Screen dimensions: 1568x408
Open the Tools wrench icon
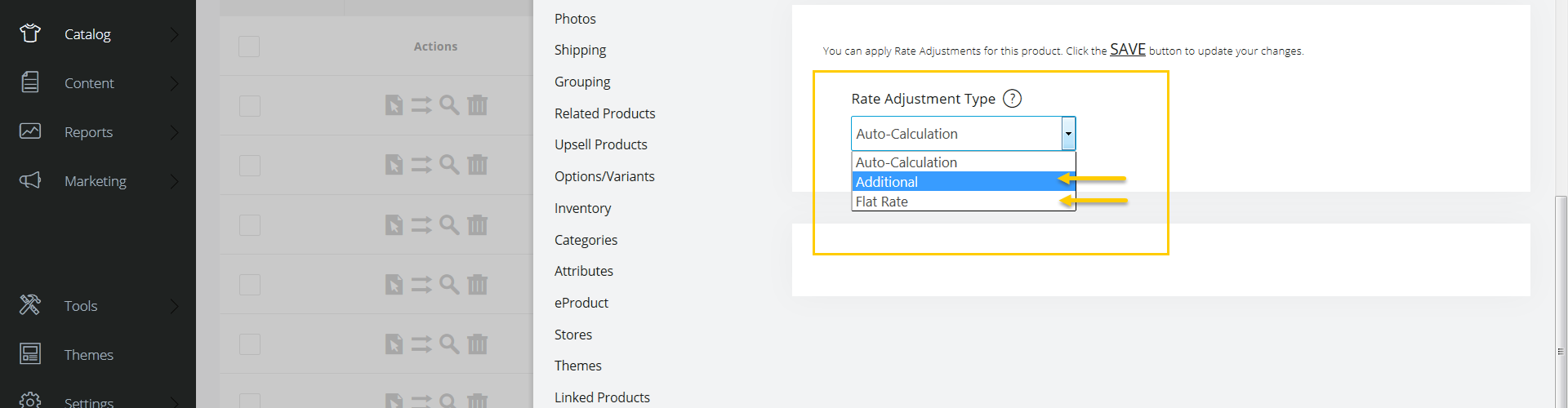[x=30, y=305]
